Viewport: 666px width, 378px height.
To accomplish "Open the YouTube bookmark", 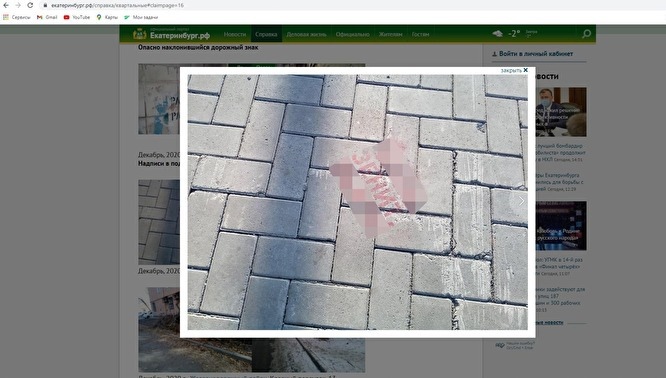I will [77, 17].
